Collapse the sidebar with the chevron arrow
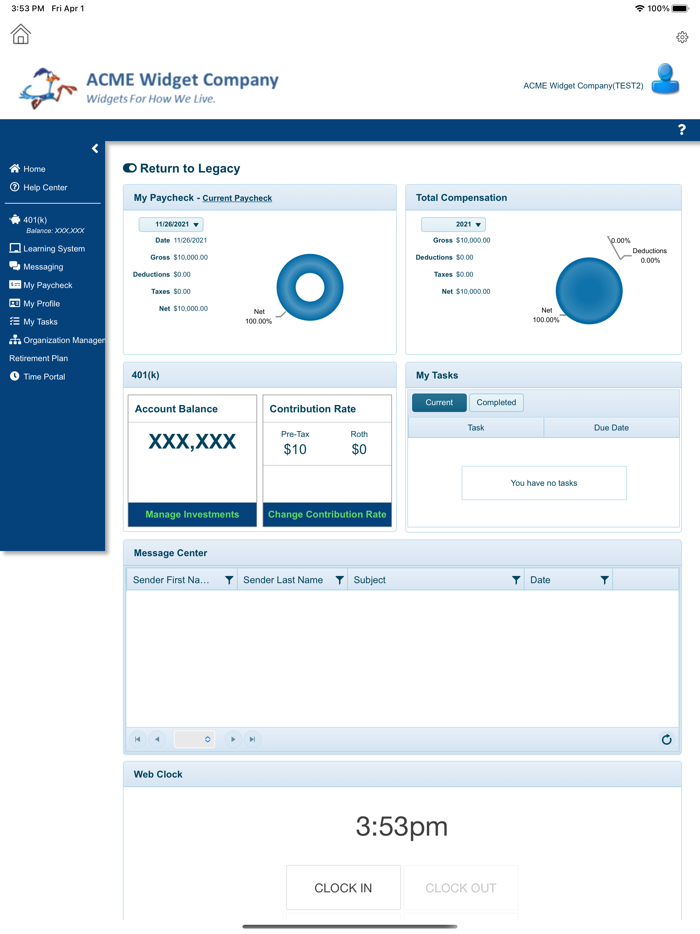Screen dimensions: 700x934 95,148
